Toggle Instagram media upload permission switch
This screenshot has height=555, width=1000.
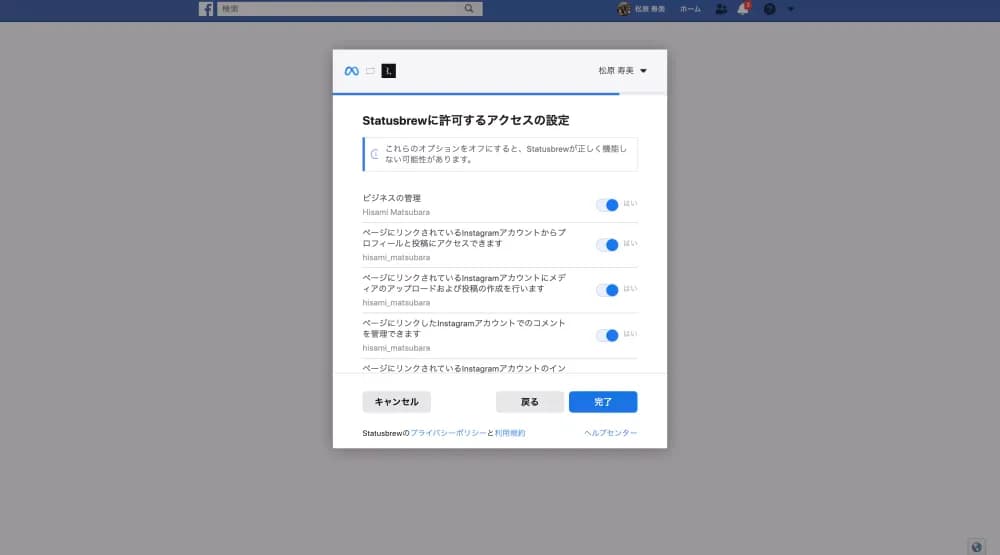607,290
